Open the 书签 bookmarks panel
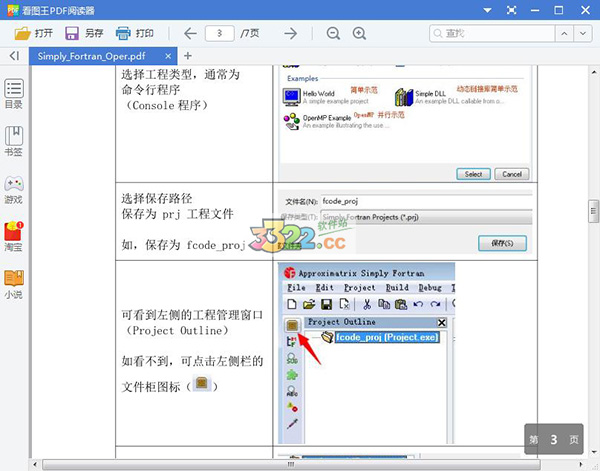Viewport: 600px width, 471px height. (x=14, y=142)
